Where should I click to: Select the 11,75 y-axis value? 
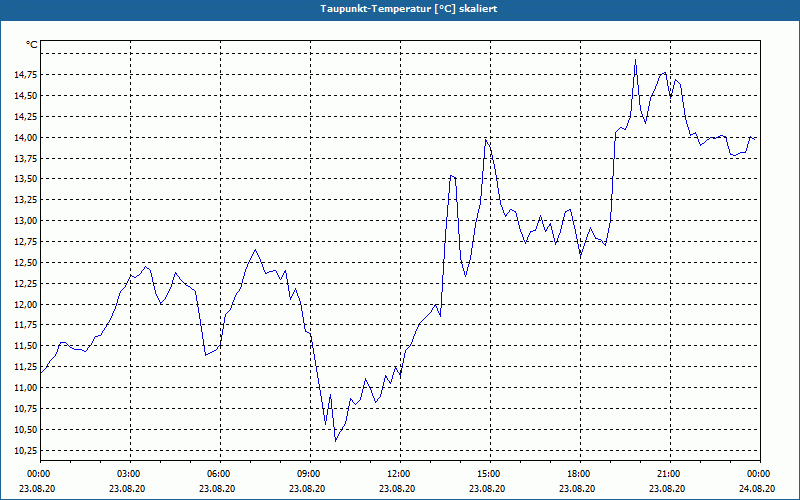click(x=26, y=325)
